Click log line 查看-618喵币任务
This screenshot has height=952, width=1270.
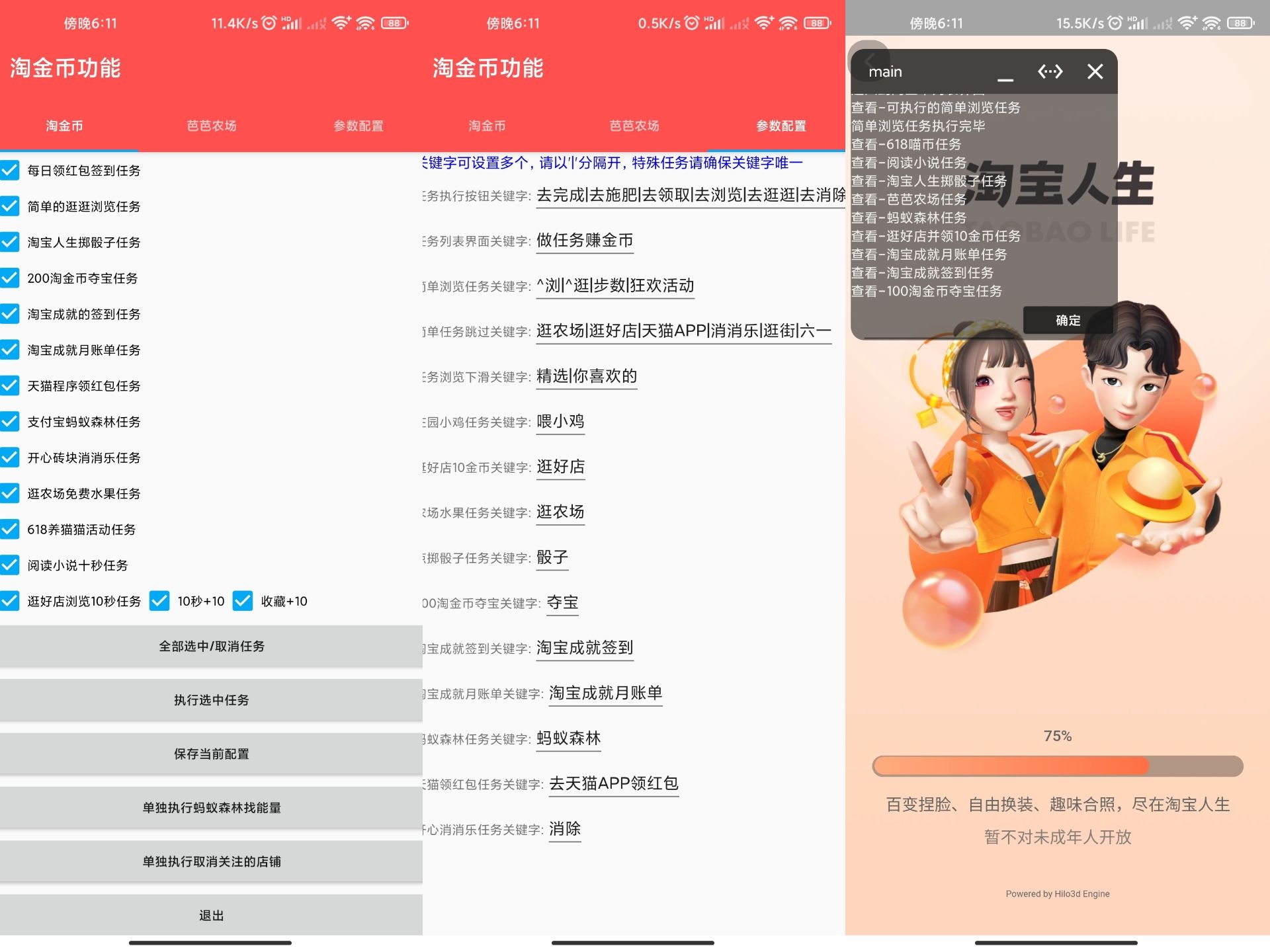coord(906,144)
